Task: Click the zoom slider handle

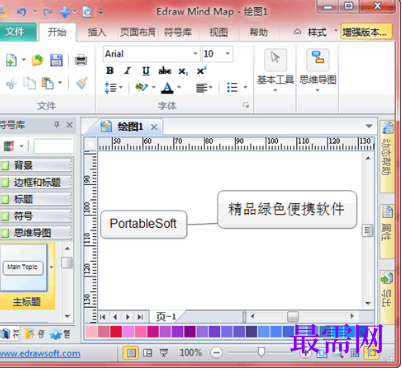Action: point(261,352)
